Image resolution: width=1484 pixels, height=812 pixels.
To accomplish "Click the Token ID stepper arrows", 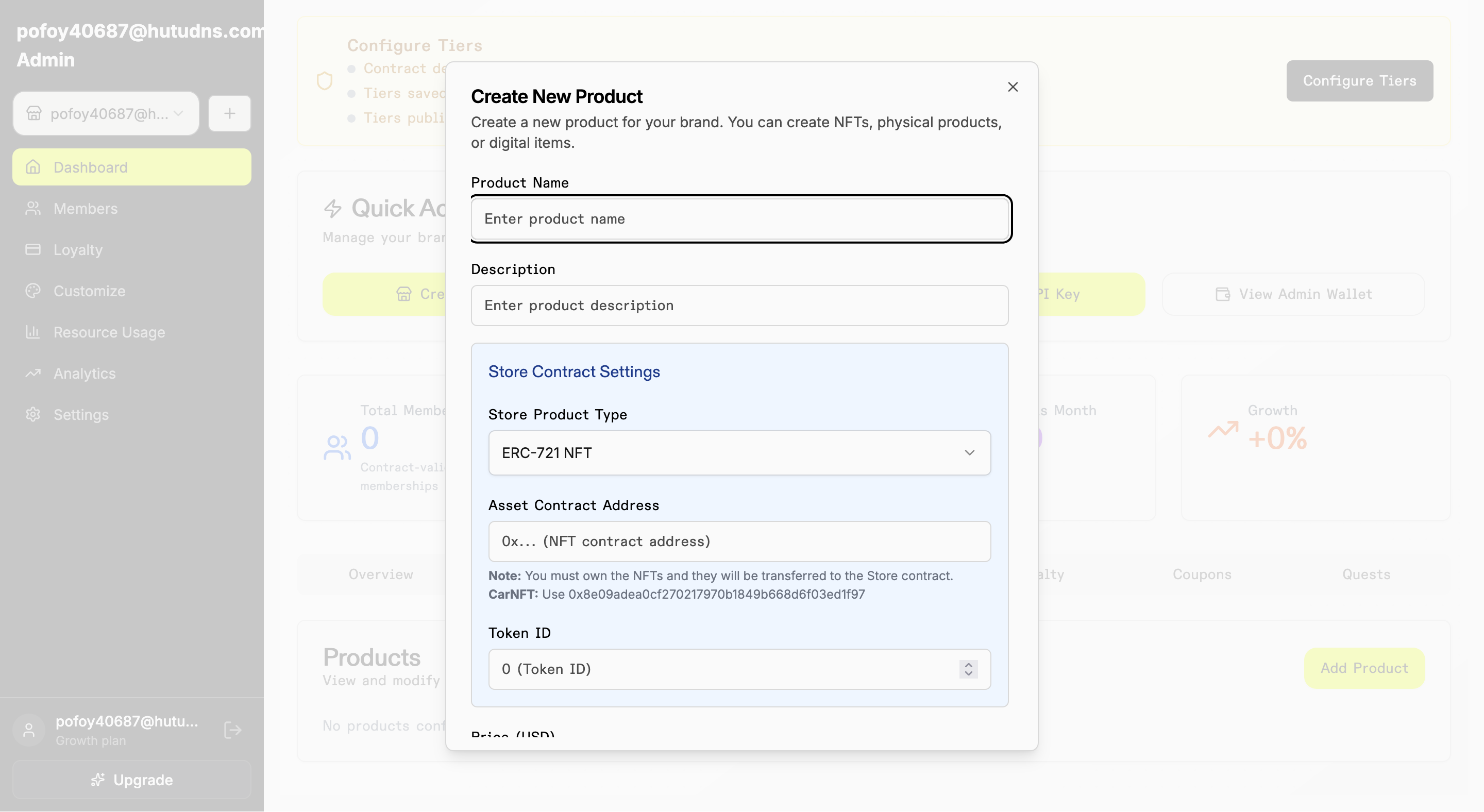I will click(968, 669).
